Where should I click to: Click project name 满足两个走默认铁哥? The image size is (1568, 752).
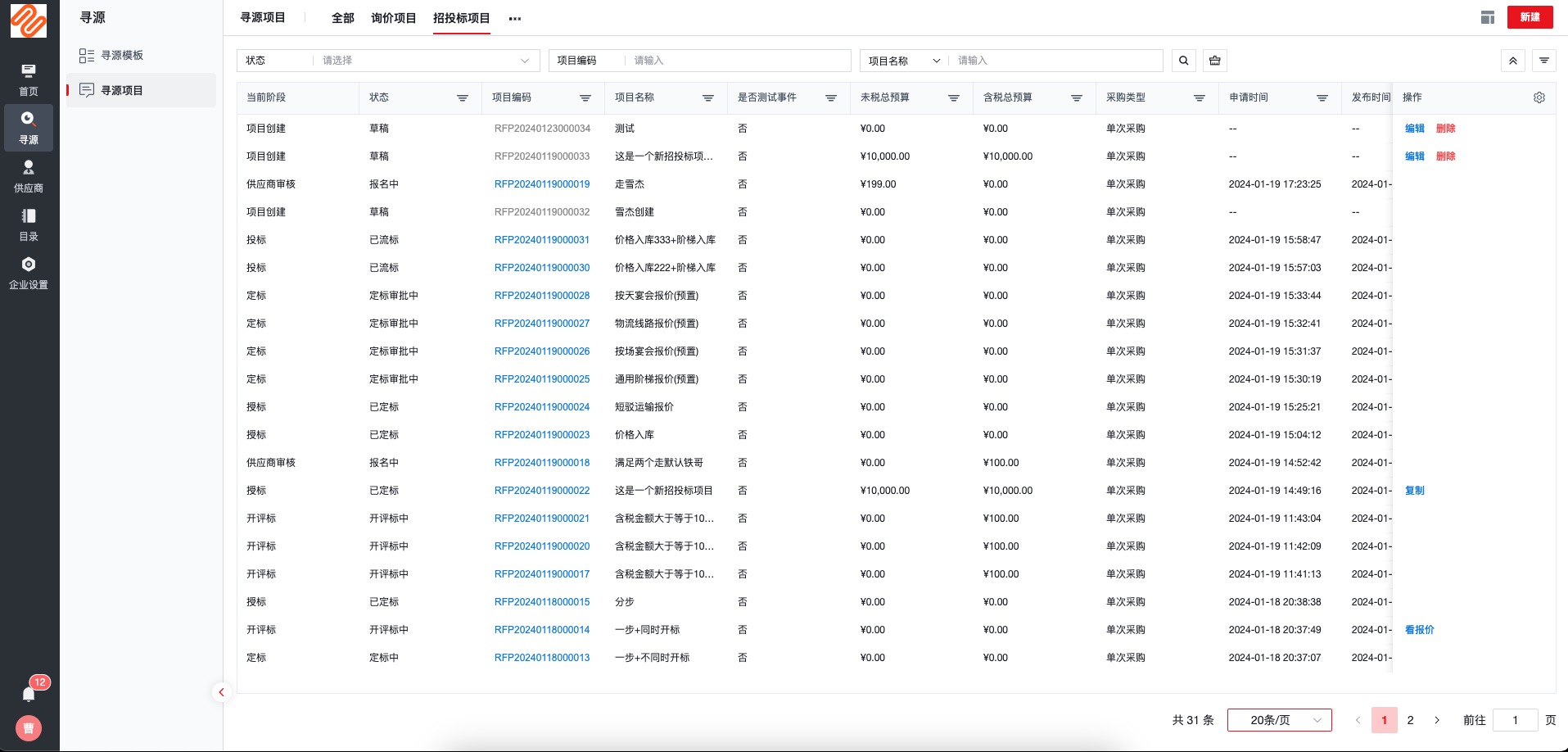659,463
